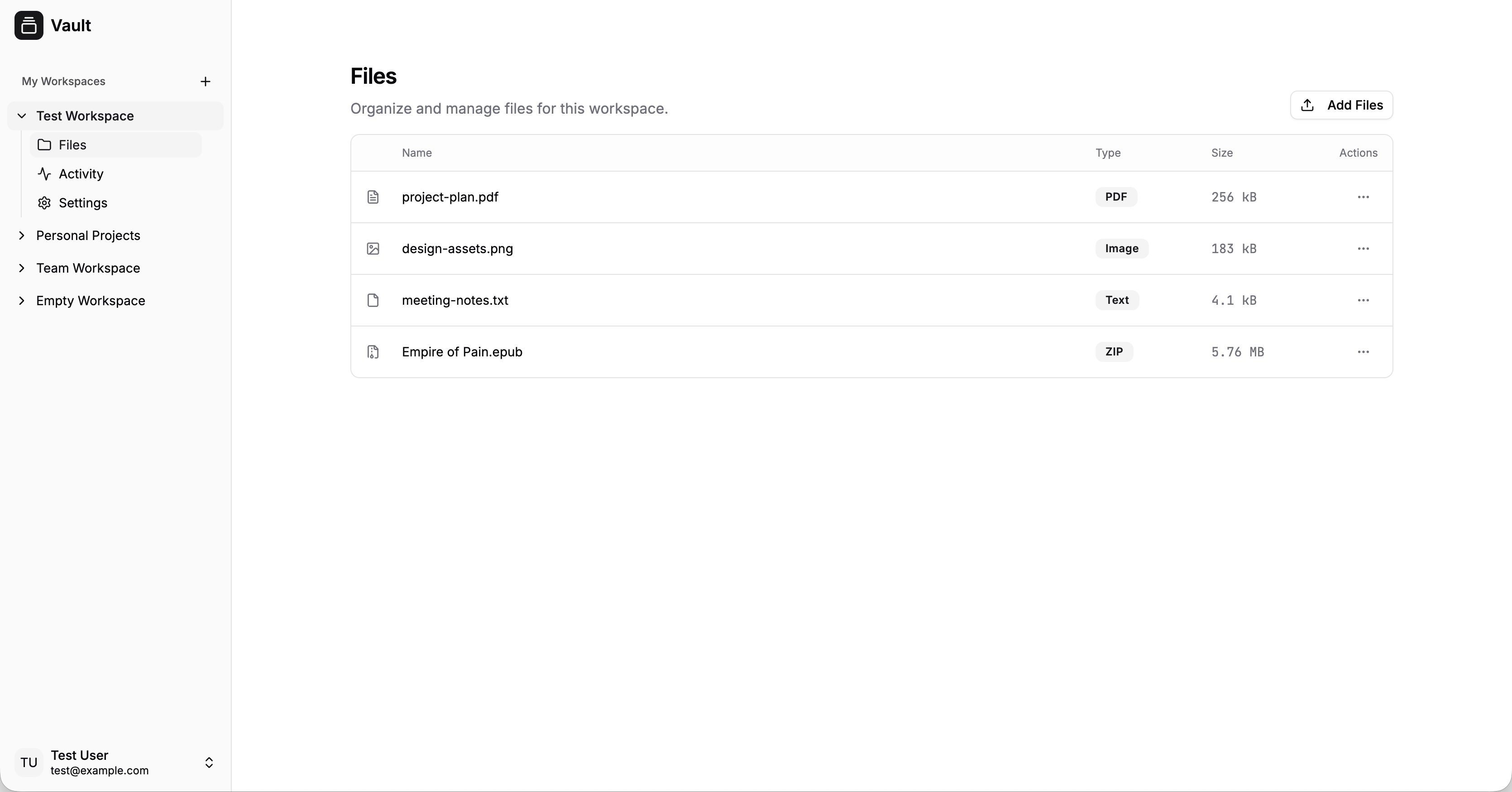Viewport: 1512px width, 792px height.
Task: Click the archive icon beside Empire of Pain.epub
Action: (x=373, y=352)
